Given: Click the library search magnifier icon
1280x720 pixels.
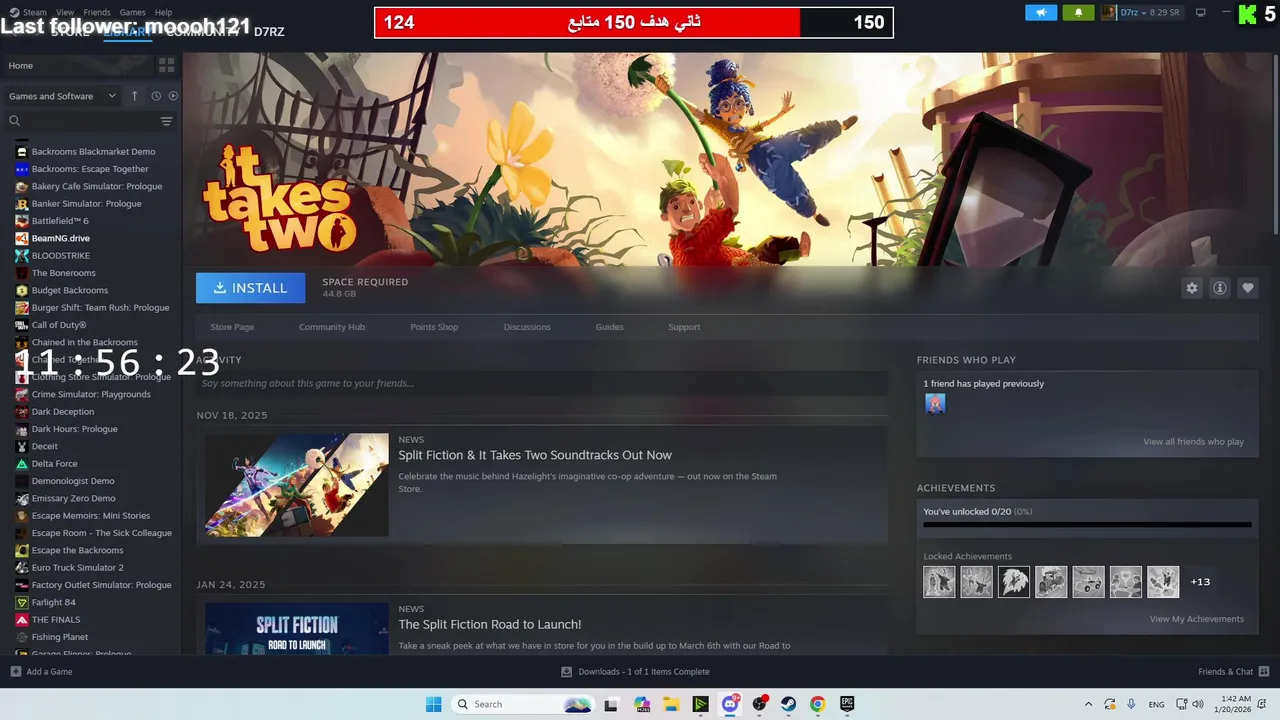Looking at the screenshot, I should click(14, 121).
